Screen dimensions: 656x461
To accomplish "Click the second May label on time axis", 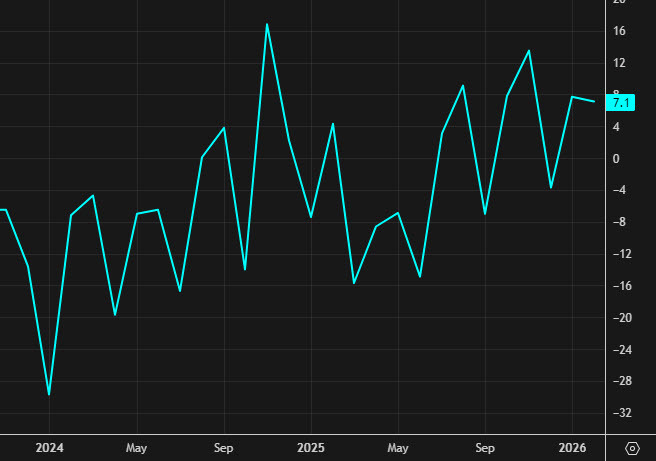I will coord(398,447).
